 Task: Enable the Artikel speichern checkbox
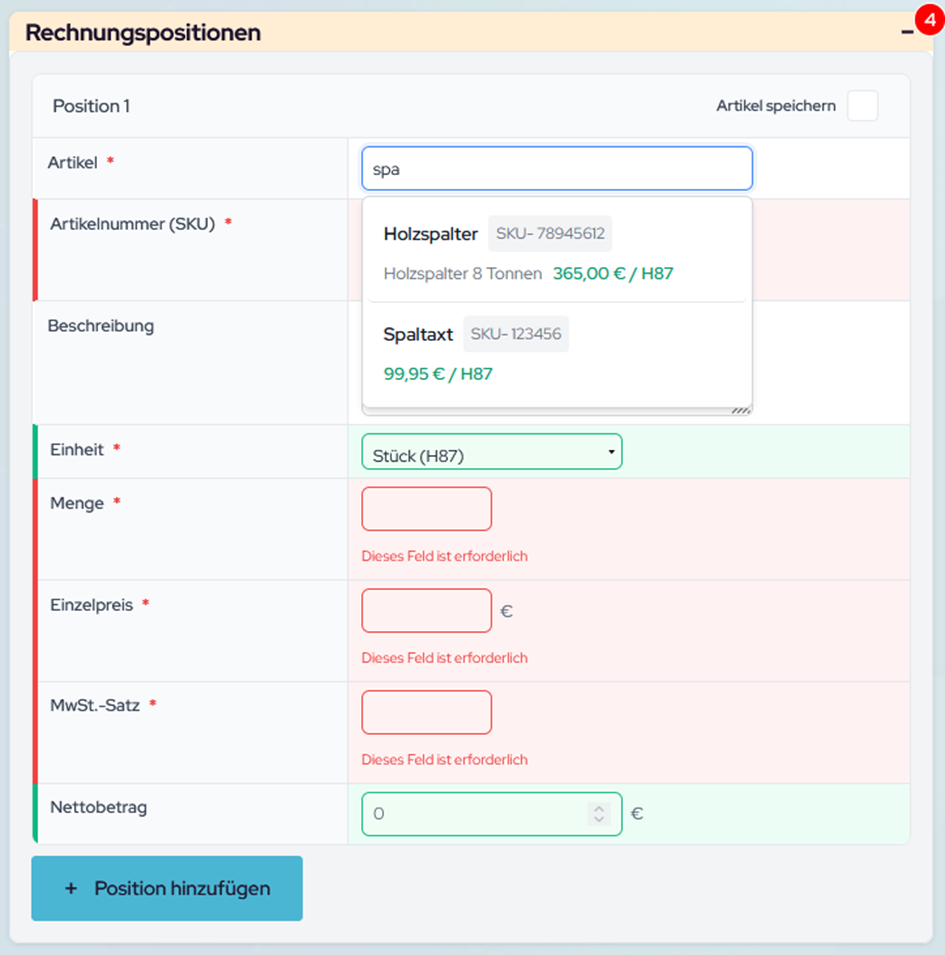point(862,106)
